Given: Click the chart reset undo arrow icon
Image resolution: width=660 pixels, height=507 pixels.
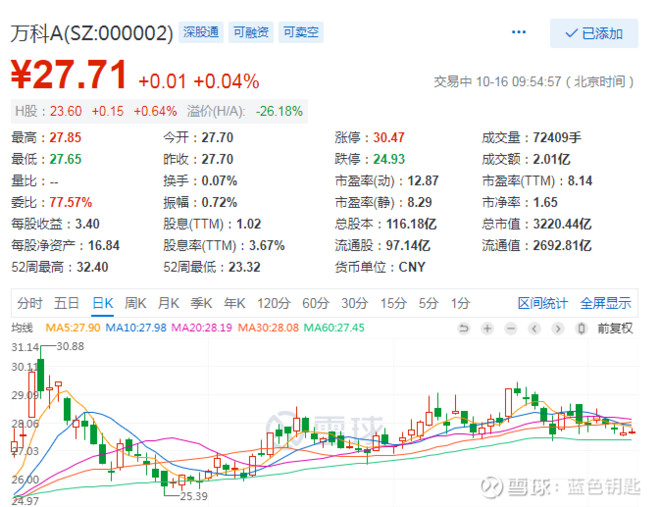Looking at the screenshot, I should 463,328.
